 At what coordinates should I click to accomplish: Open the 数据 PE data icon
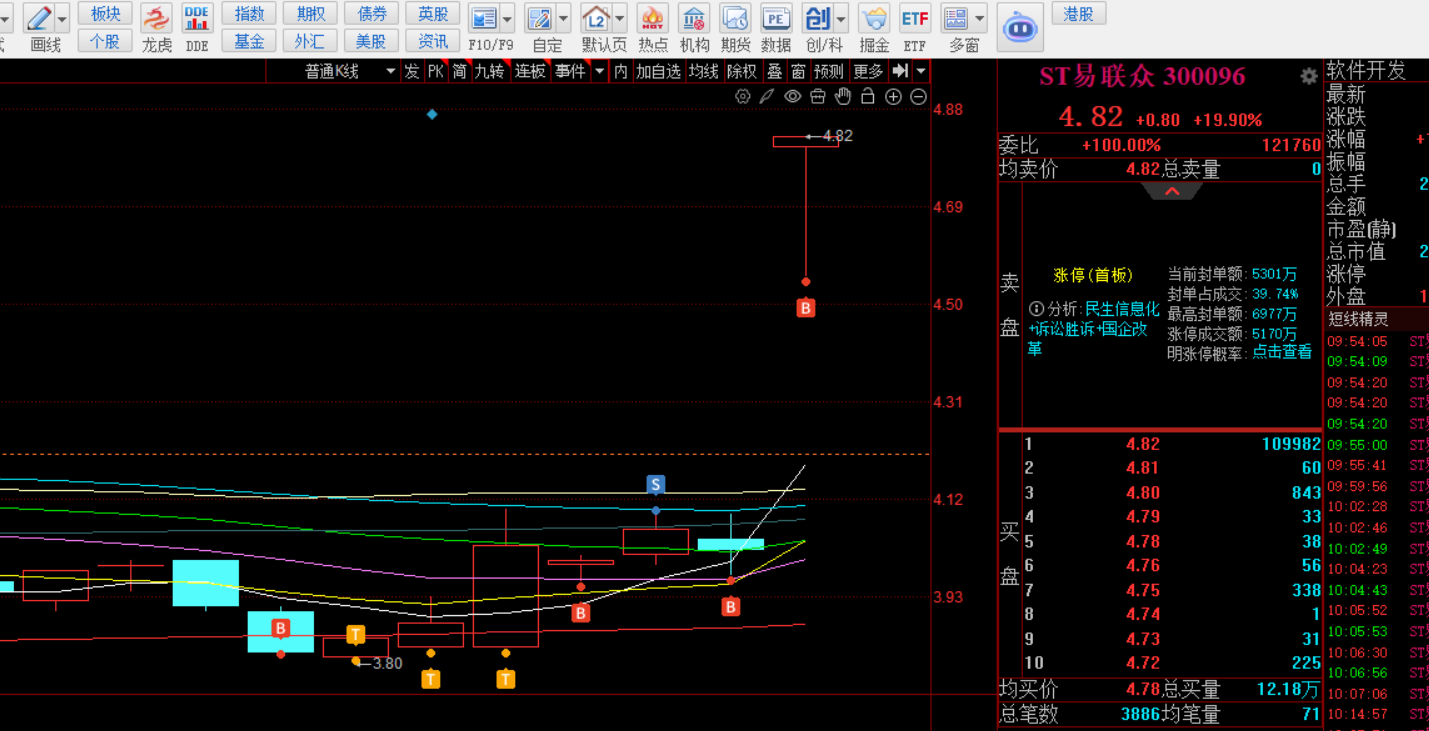point(776,18)
